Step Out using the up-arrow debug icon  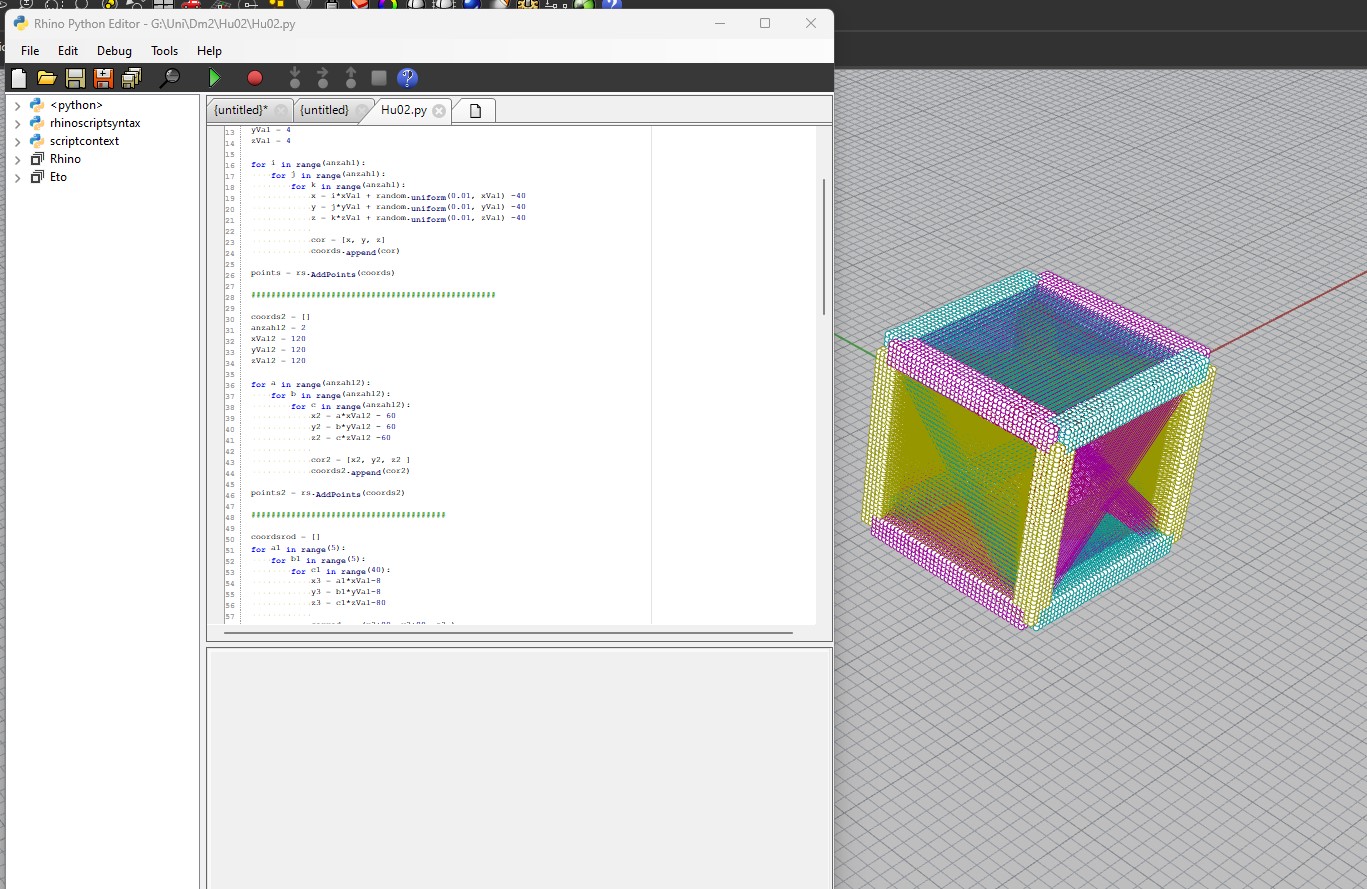click(x=349, y=77)
